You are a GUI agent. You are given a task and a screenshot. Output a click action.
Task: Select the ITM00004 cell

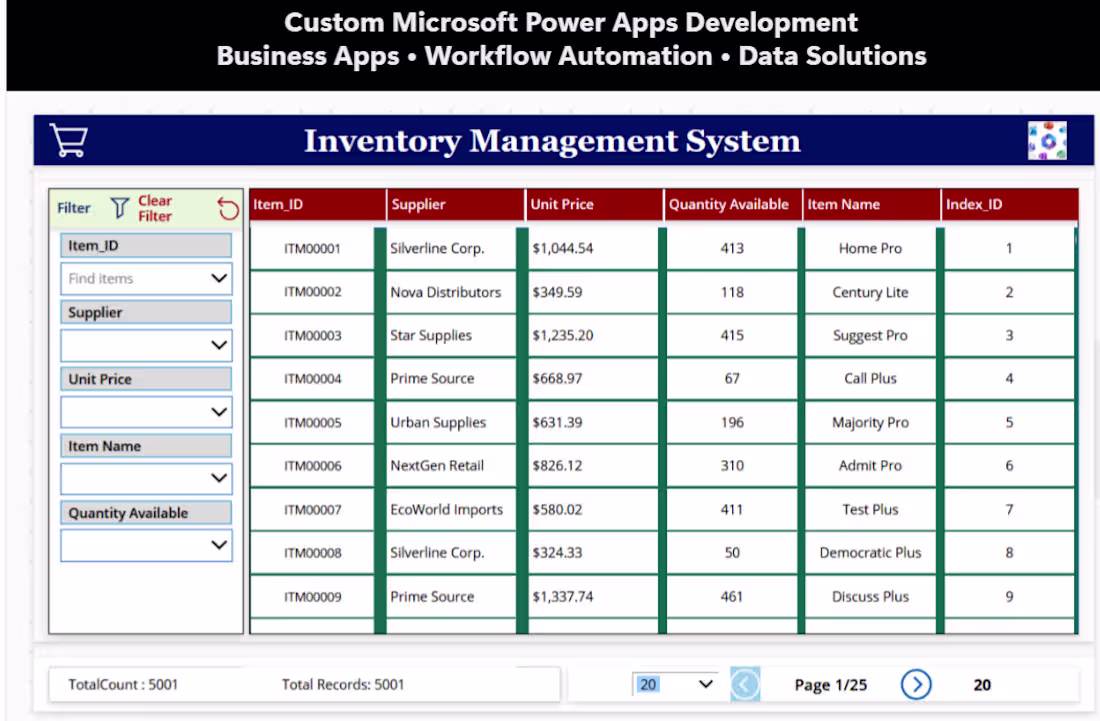coord(312,379)
